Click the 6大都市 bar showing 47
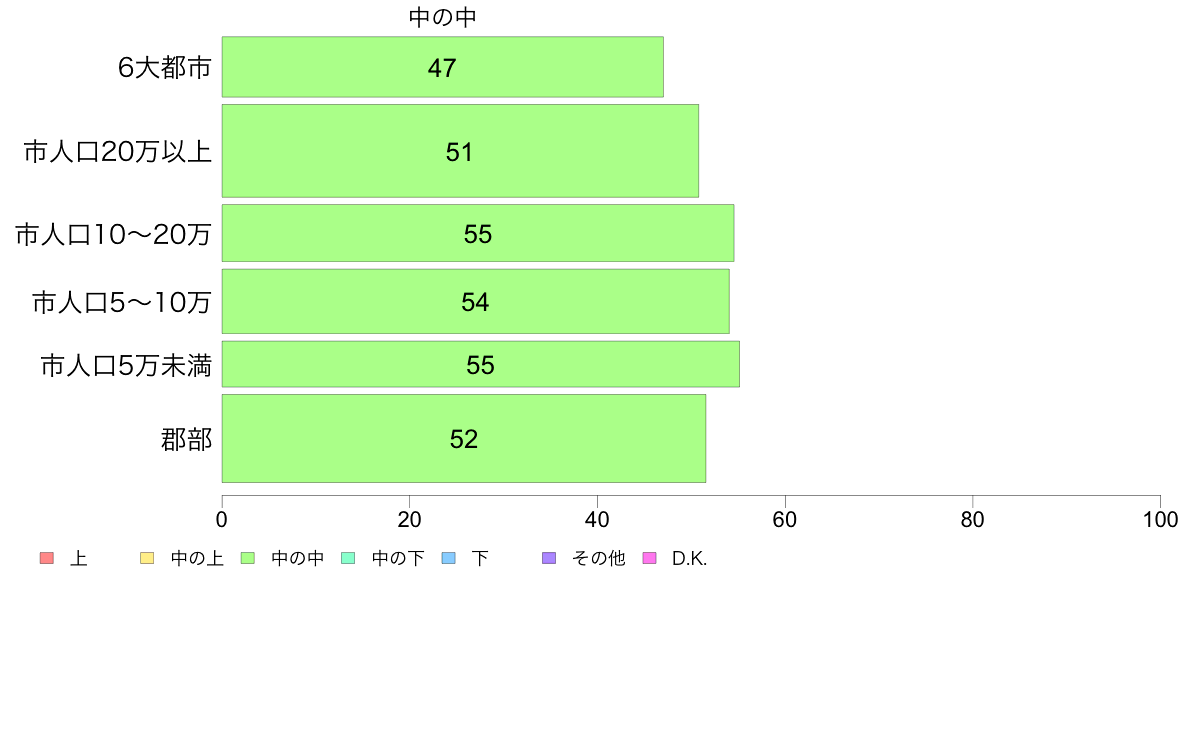This screenshot has width=1188, height=736. 442,67
